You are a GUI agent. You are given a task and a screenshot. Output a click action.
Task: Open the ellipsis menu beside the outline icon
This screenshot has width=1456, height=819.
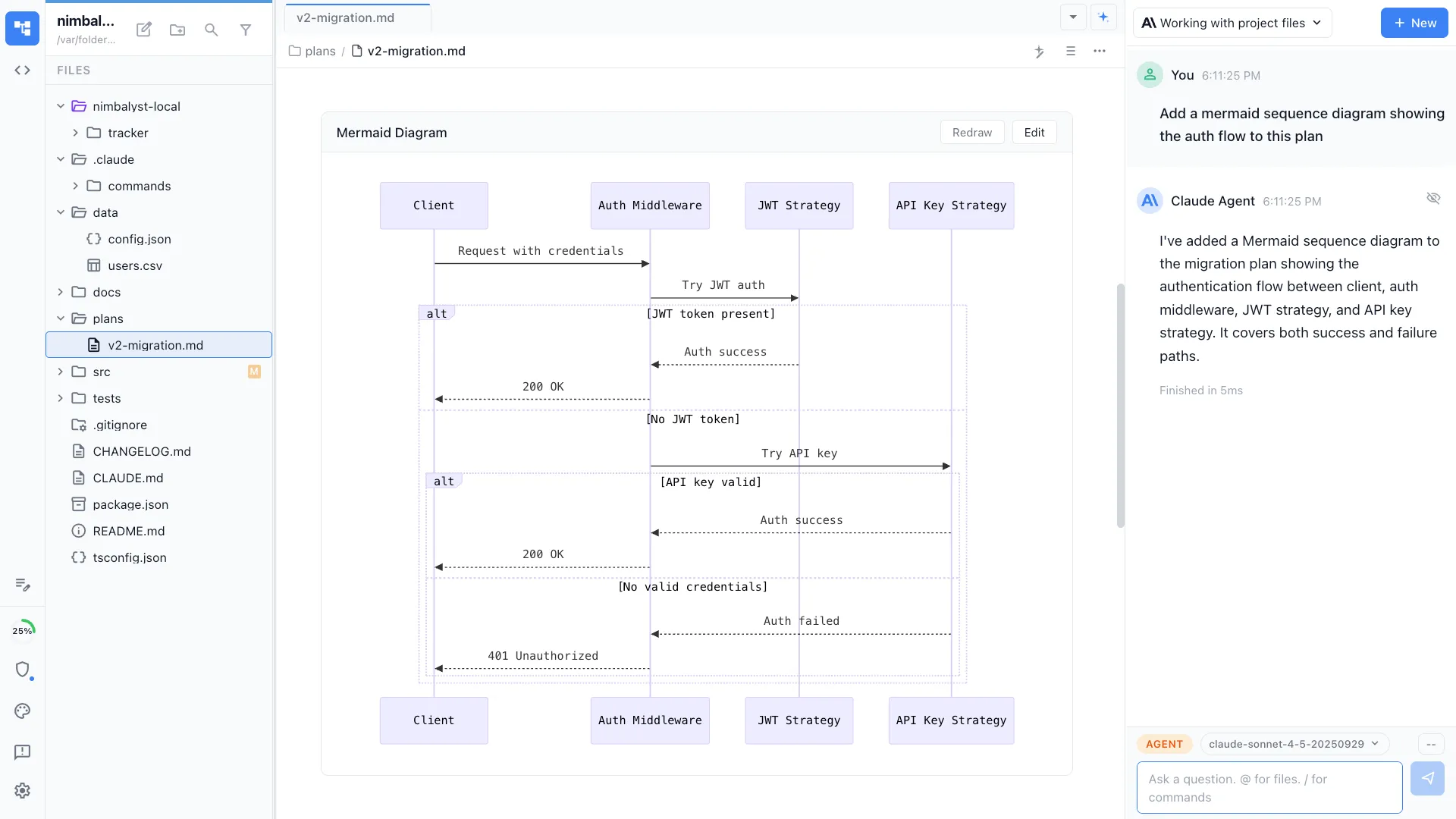[x=1100, y=52]
